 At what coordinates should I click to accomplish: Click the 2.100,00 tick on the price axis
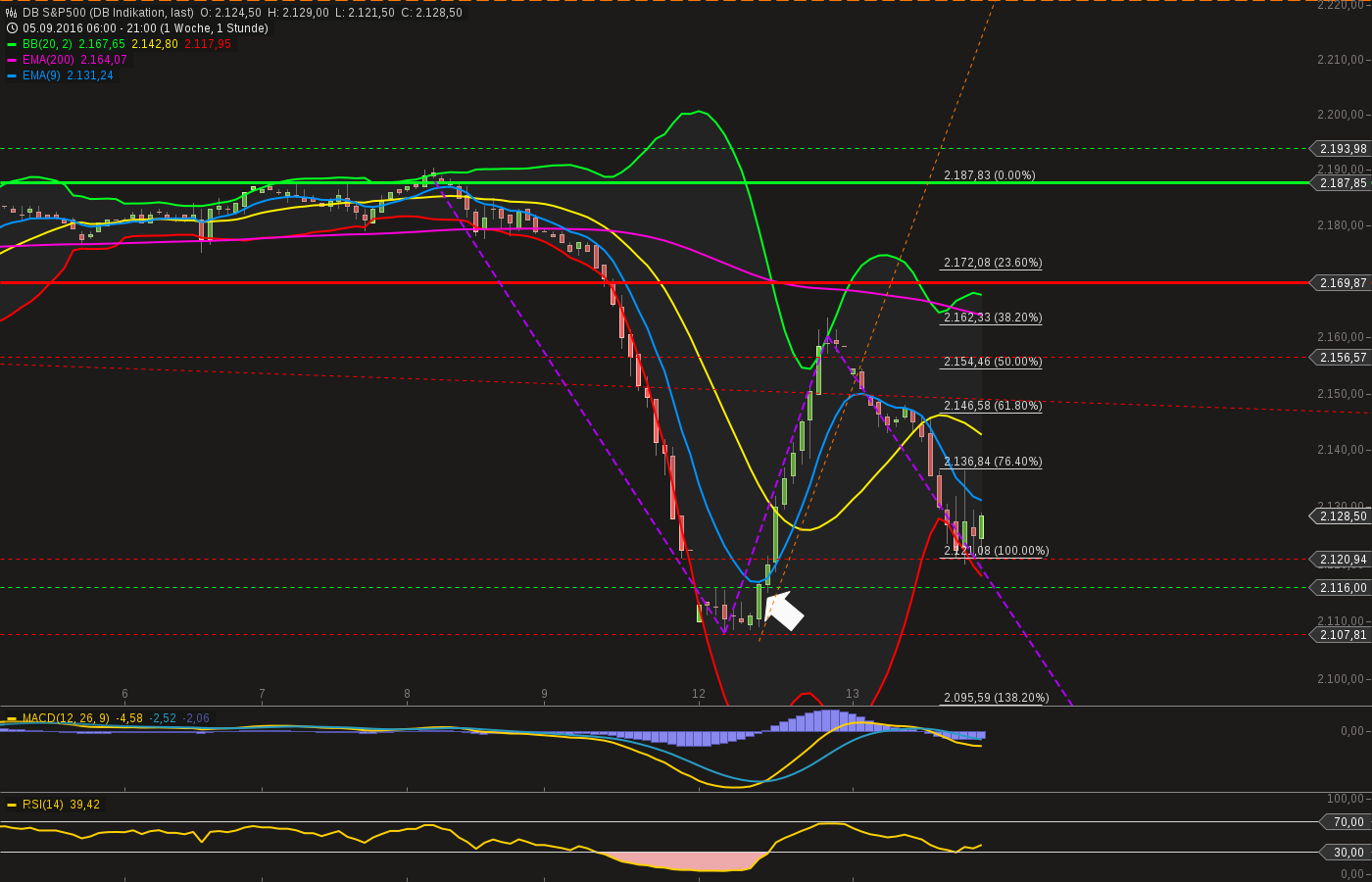(x=1343, y=679)
